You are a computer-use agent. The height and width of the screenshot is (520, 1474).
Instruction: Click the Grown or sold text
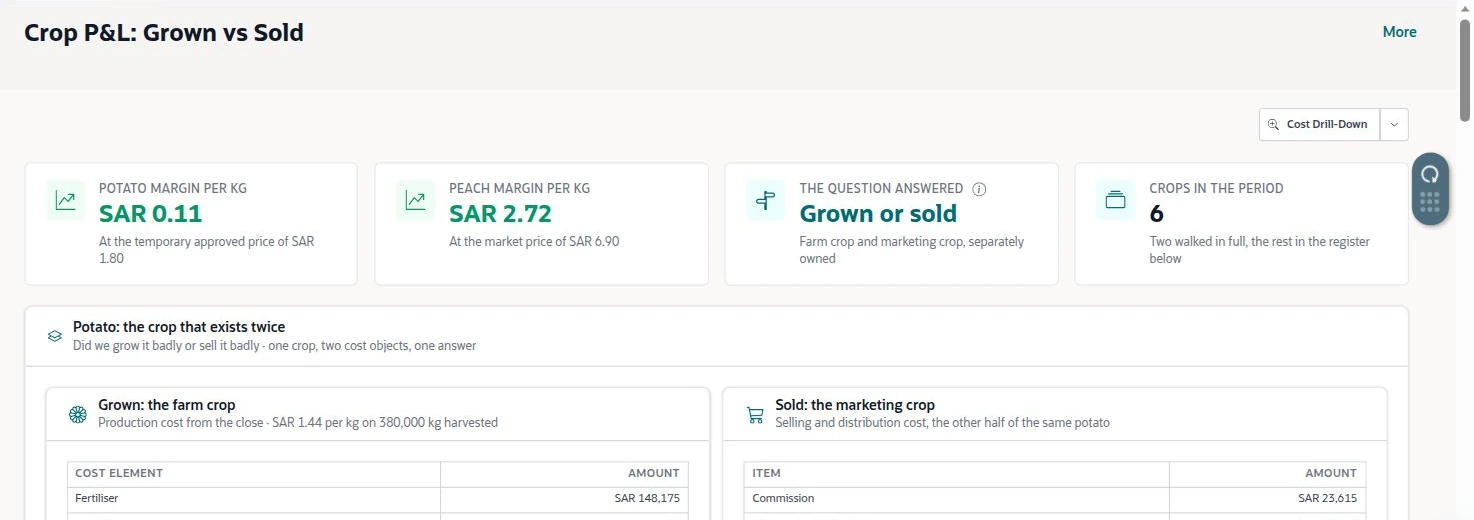tap(878, 214)
